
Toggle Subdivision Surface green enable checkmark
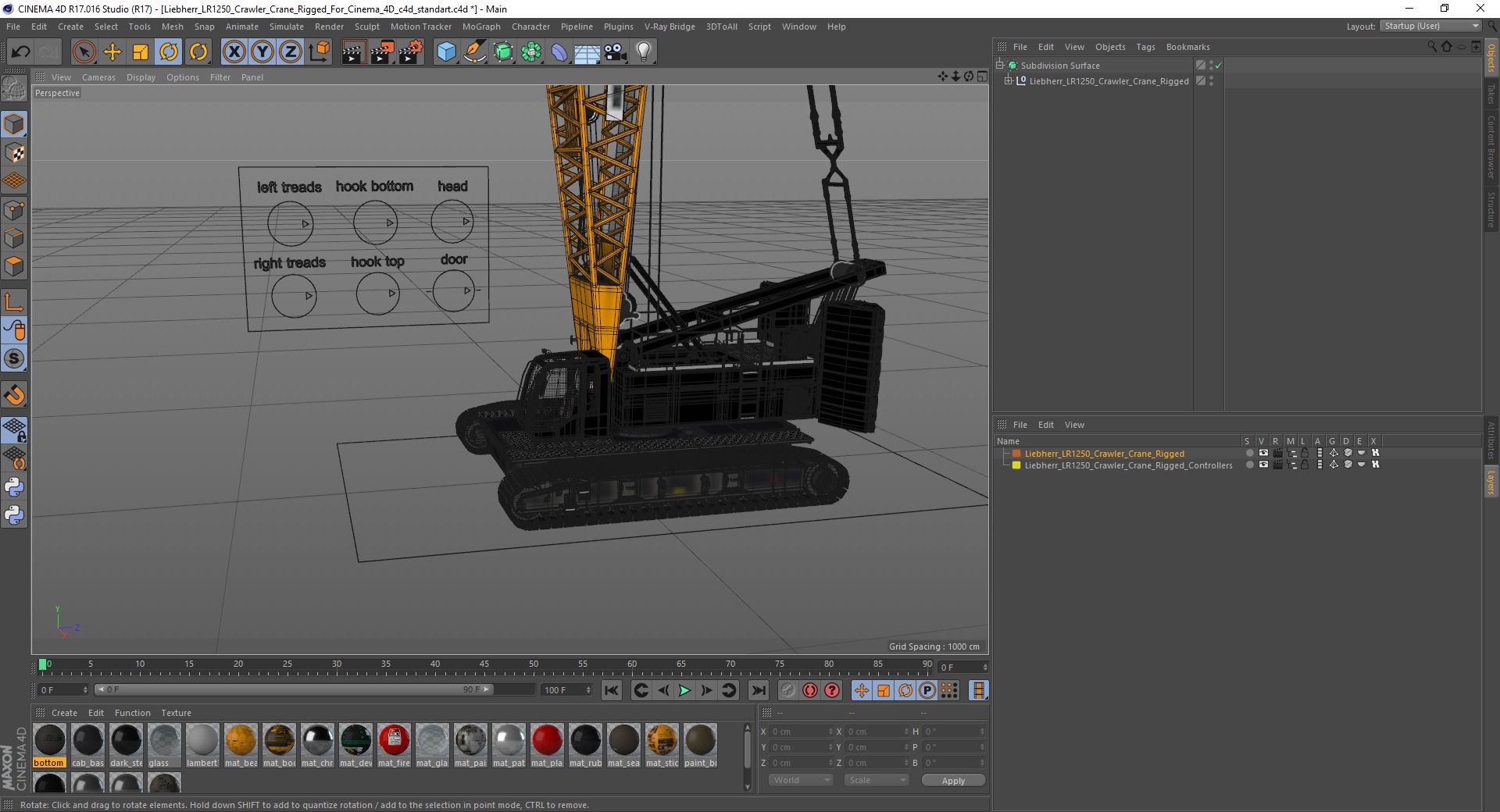click(x=1218, y=66)
